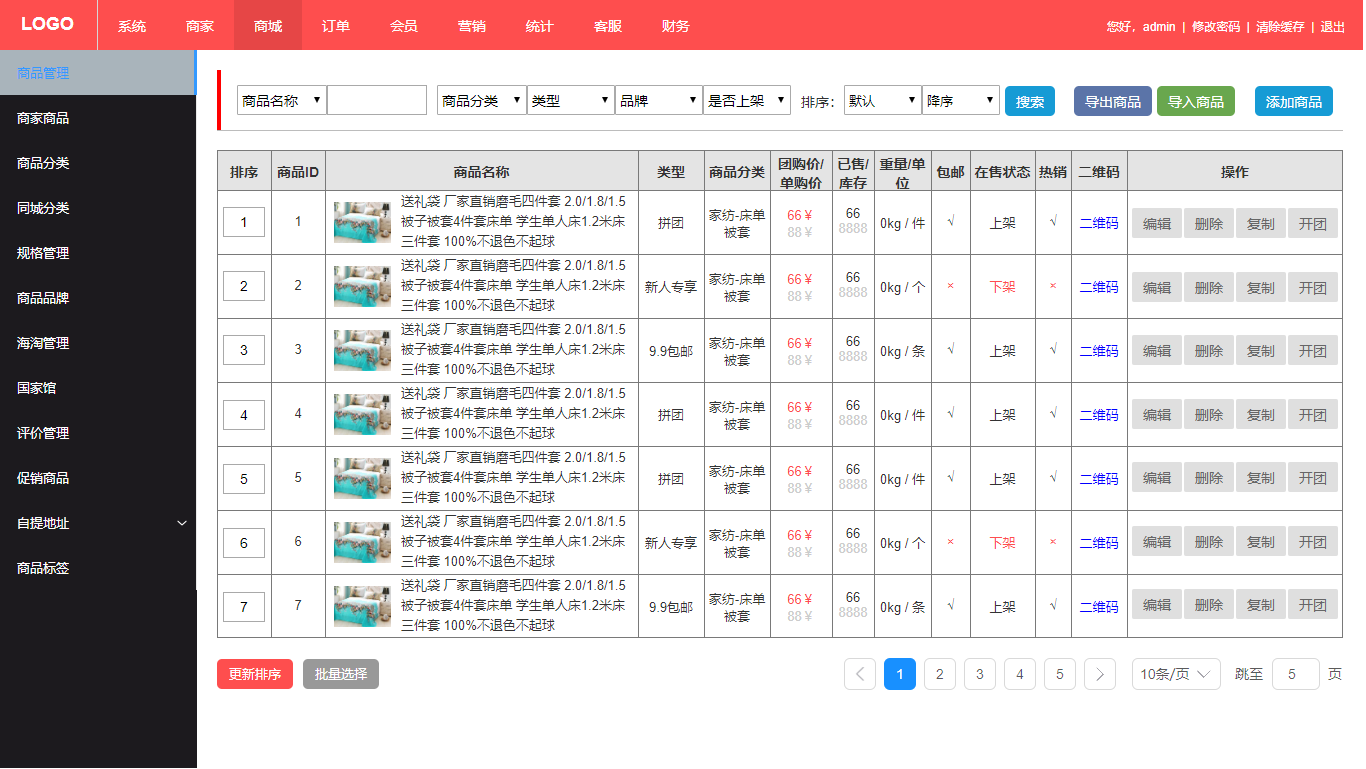Open the 商品分类 filter dropdown
Image resolution: width=1366 pixels, height=769 pixels.
(482, 101)
